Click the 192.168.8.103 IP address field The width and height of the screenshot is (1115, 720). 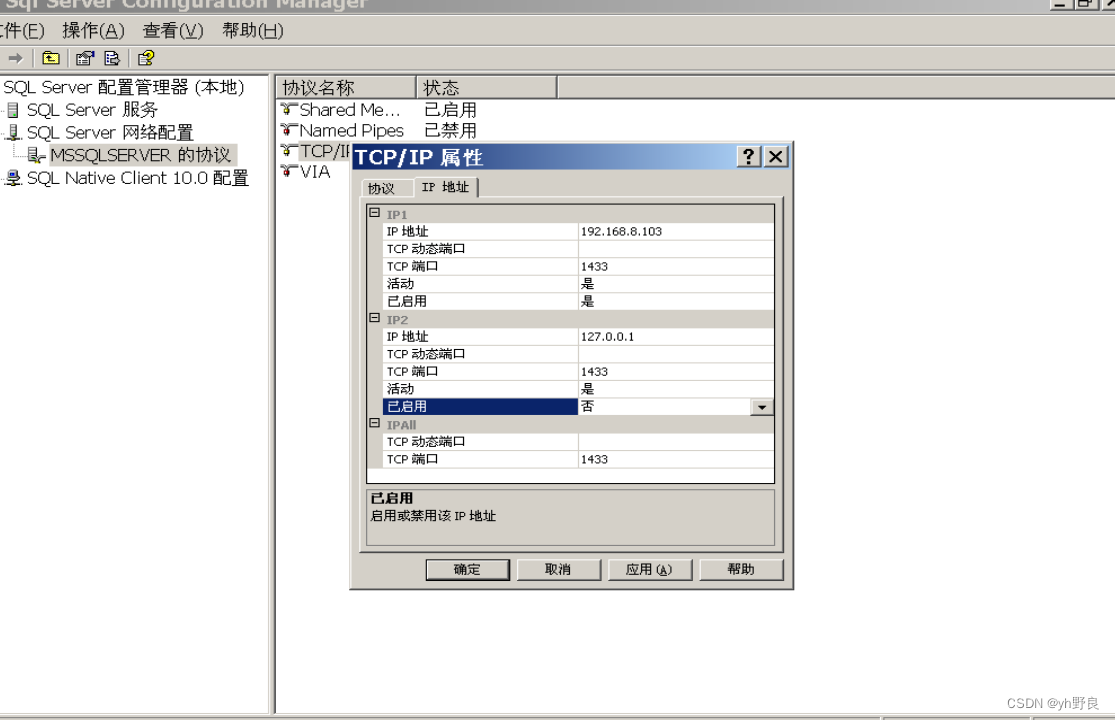coord(676,231)
